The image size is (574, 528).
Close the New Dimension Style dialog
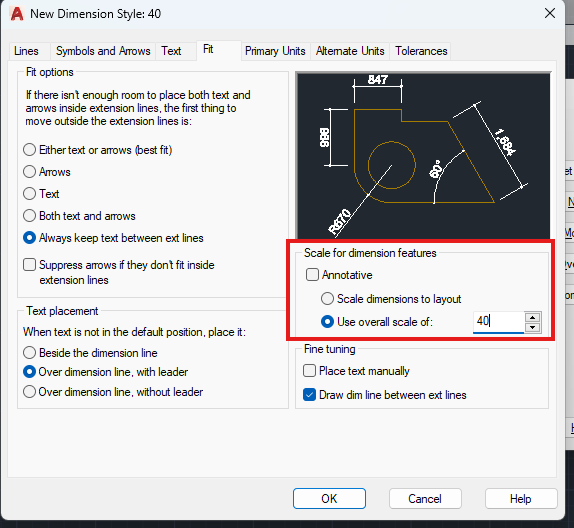pyautogui.click(x=550, y=13)
